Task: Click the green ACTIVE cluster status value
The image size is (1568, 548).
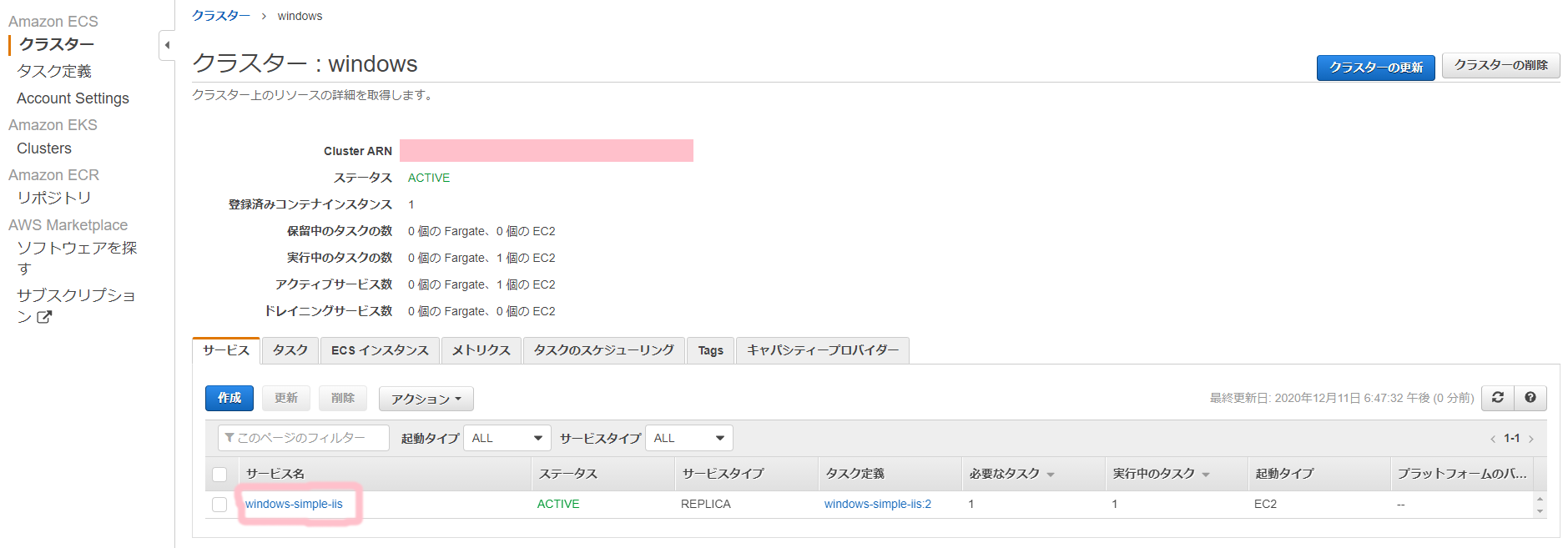Action: (x=429, y=178)
